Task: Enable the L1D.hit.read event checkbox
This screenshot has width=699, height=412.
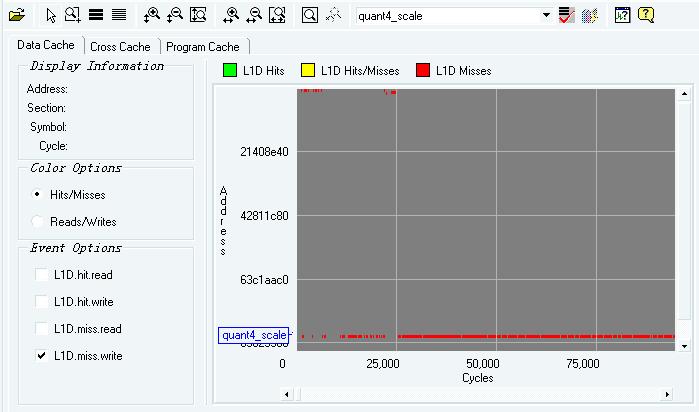Action: [41, 275]
